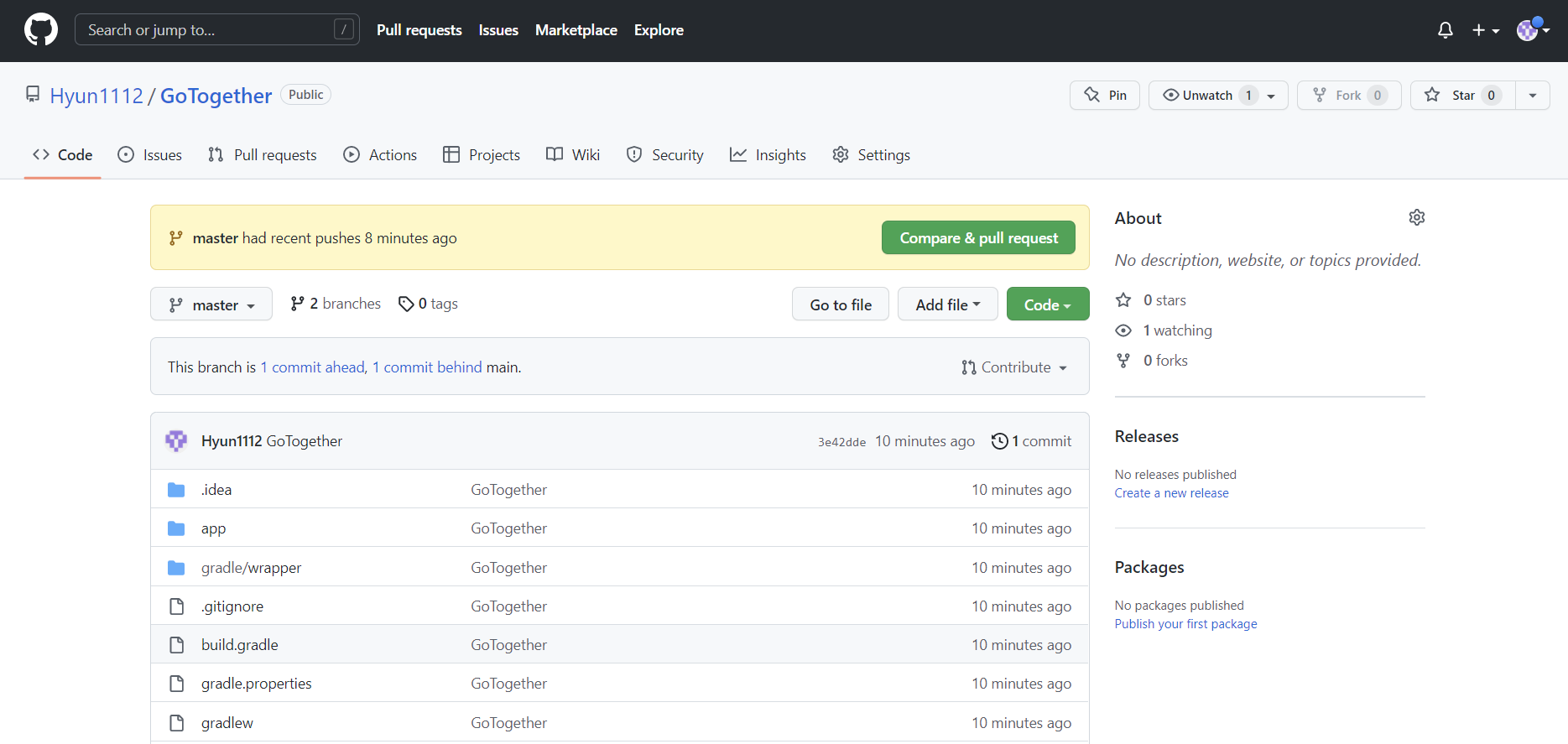The image size is (1568, 744).
Task: Click the Hyun1112 commit author avatar
Action: (176, 441)
